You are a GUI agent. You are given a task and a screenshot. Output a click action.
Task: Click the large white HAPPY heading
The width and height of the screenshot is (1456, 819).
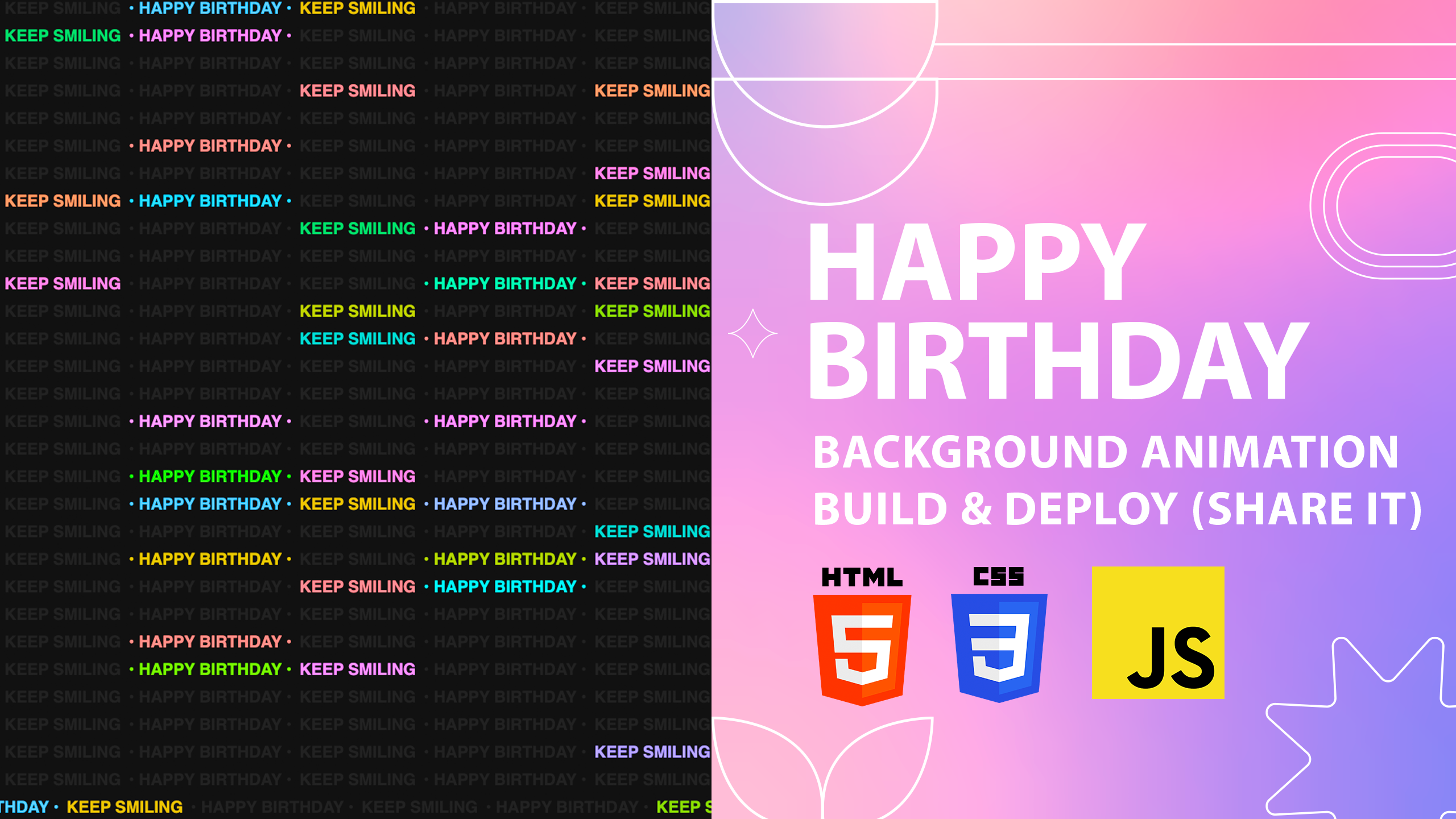(975, 263)
